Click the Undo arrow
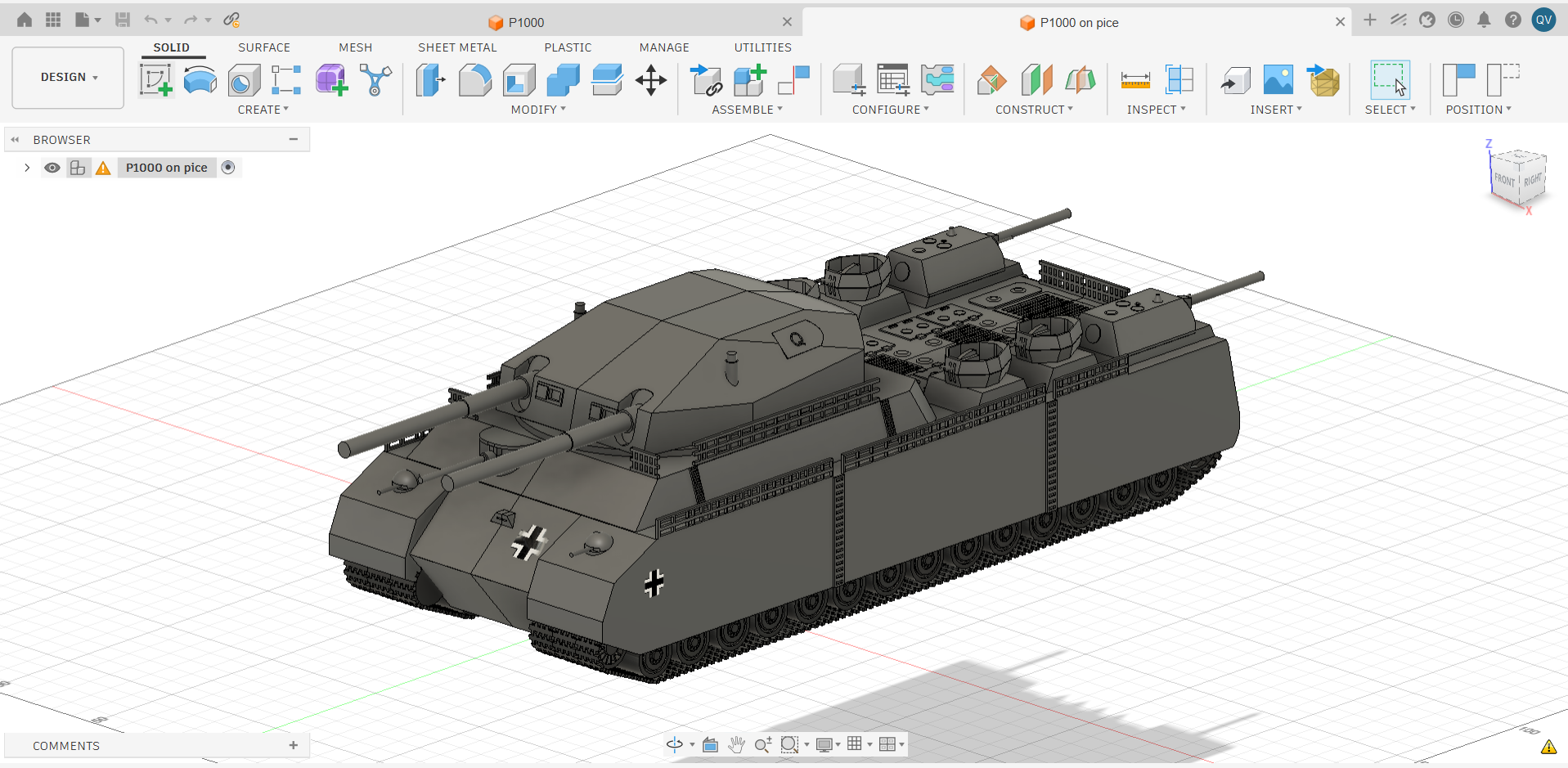Viewport: 1568px width, 768px height. pyautogui.click(x=151, y=20)
